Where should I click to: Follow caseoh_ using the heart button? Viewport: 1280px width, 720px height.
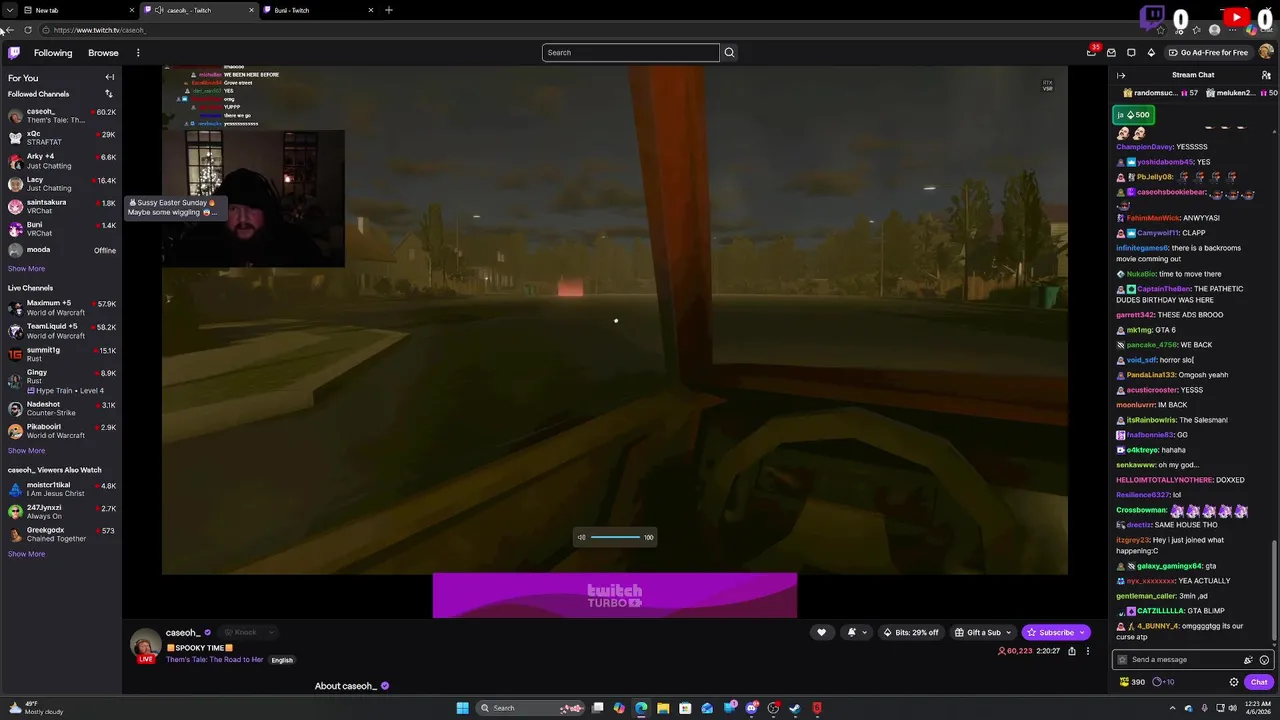pos(821,632)
